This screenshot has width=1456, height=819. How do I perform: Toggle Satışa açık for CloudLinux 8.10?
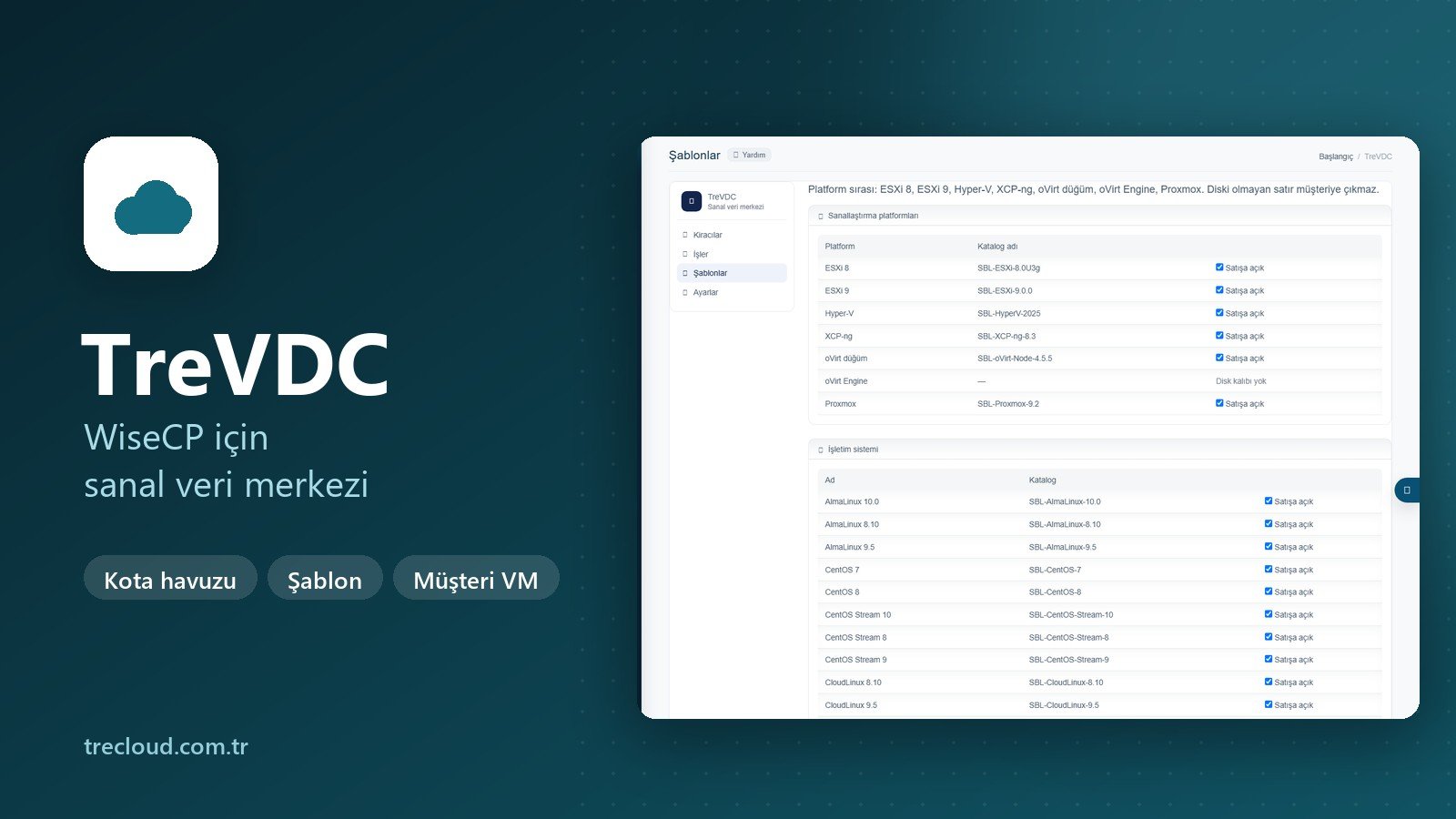[x=1269, y=682]
